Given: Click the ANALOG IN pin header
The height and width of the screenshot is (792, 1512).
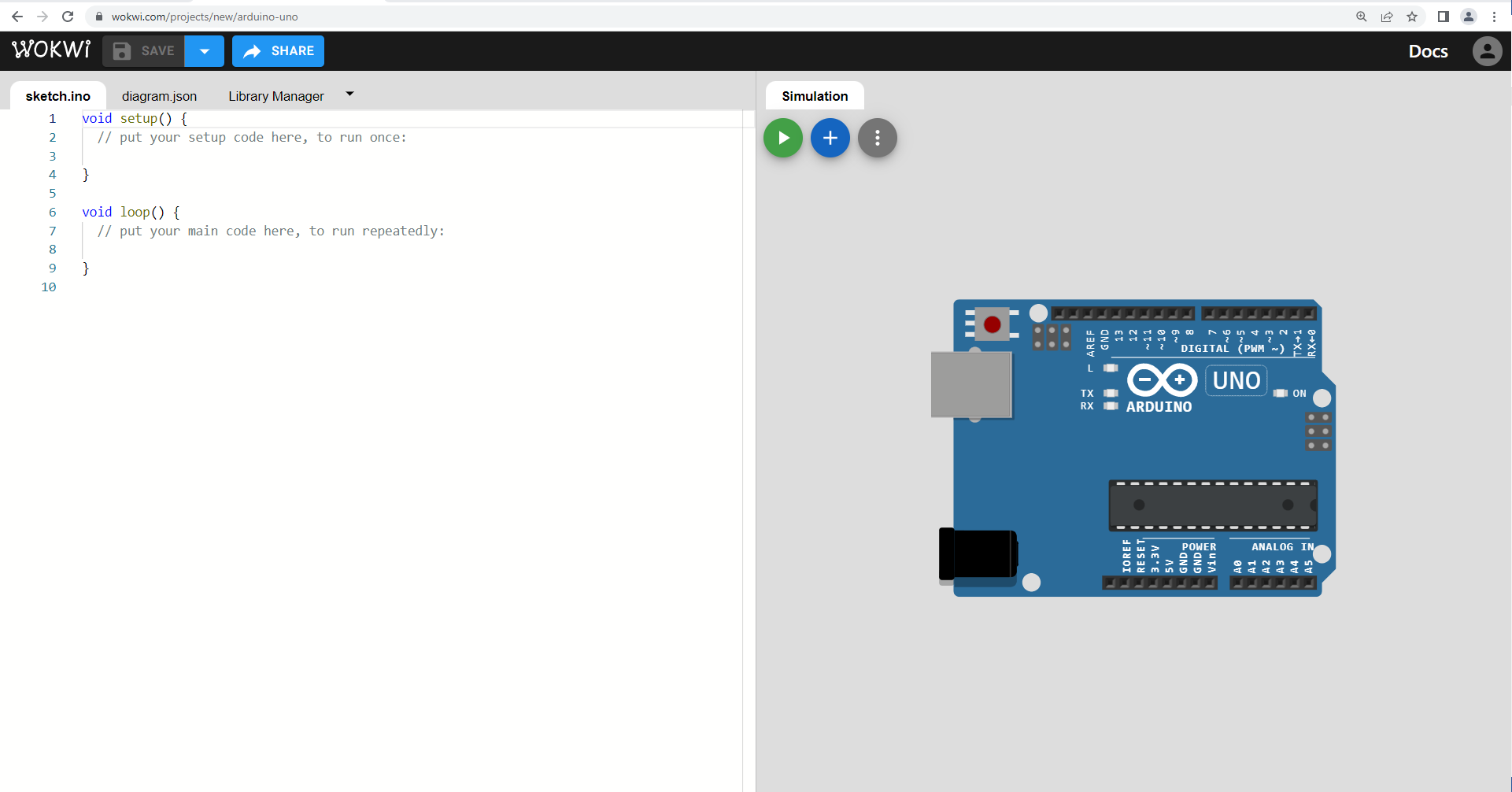Looking at the screenshot, I should [1273, 583].
